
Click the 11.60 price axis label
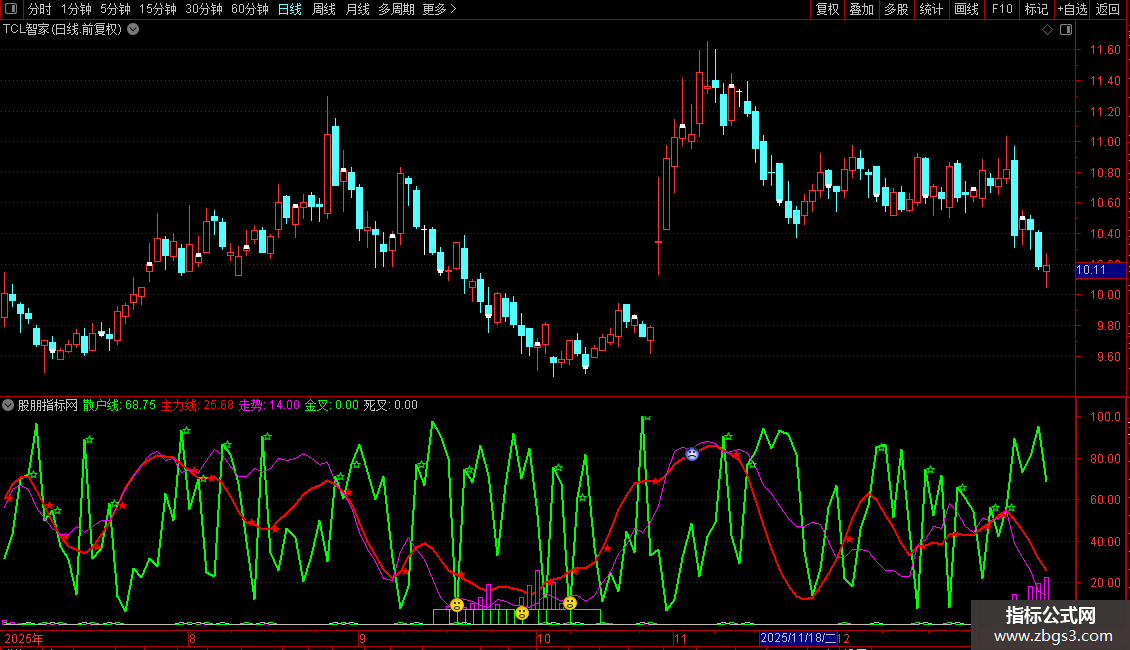coord(1105,50)
